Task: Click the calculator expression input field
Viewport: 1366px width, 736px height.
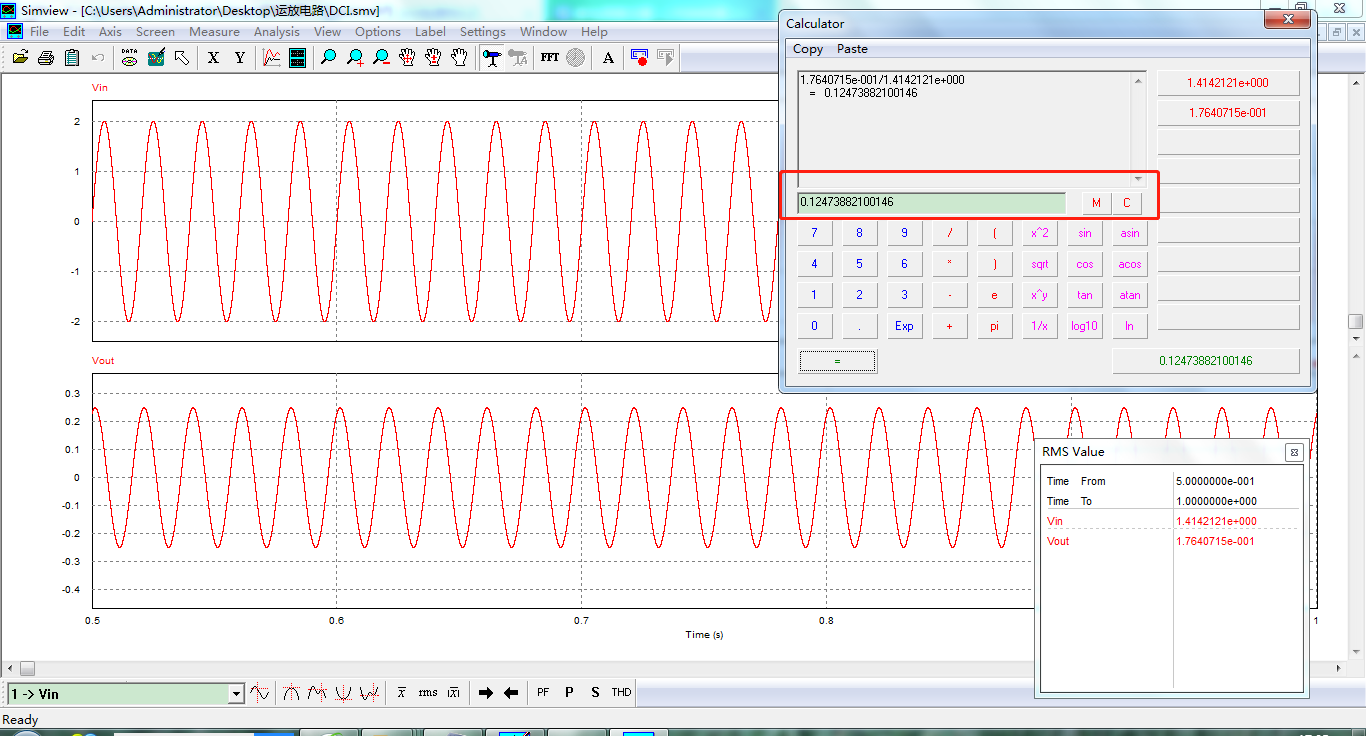Action: pos(932,203)
